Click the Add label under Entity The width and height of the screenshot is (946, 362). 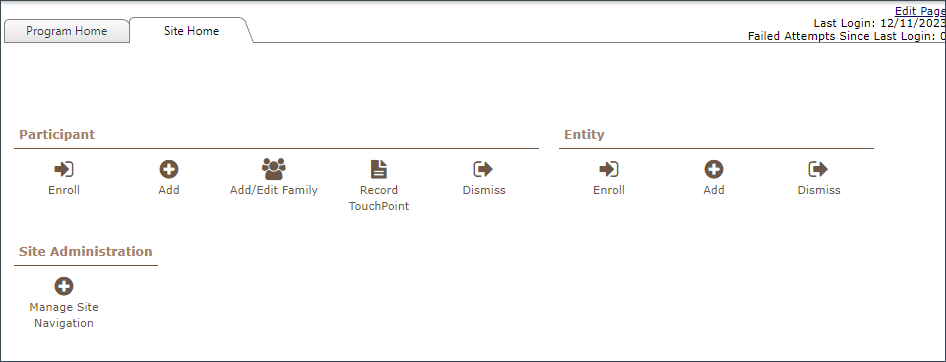[x=714, y=190]
